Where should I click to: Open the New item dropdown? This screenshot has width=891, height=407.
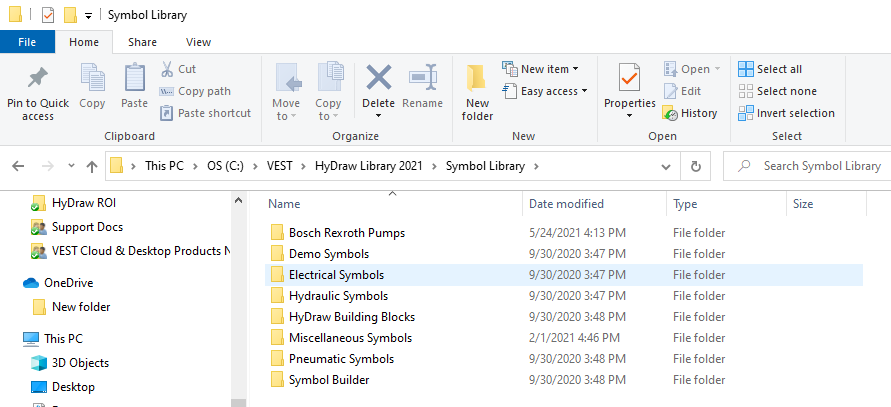[540, 69]
